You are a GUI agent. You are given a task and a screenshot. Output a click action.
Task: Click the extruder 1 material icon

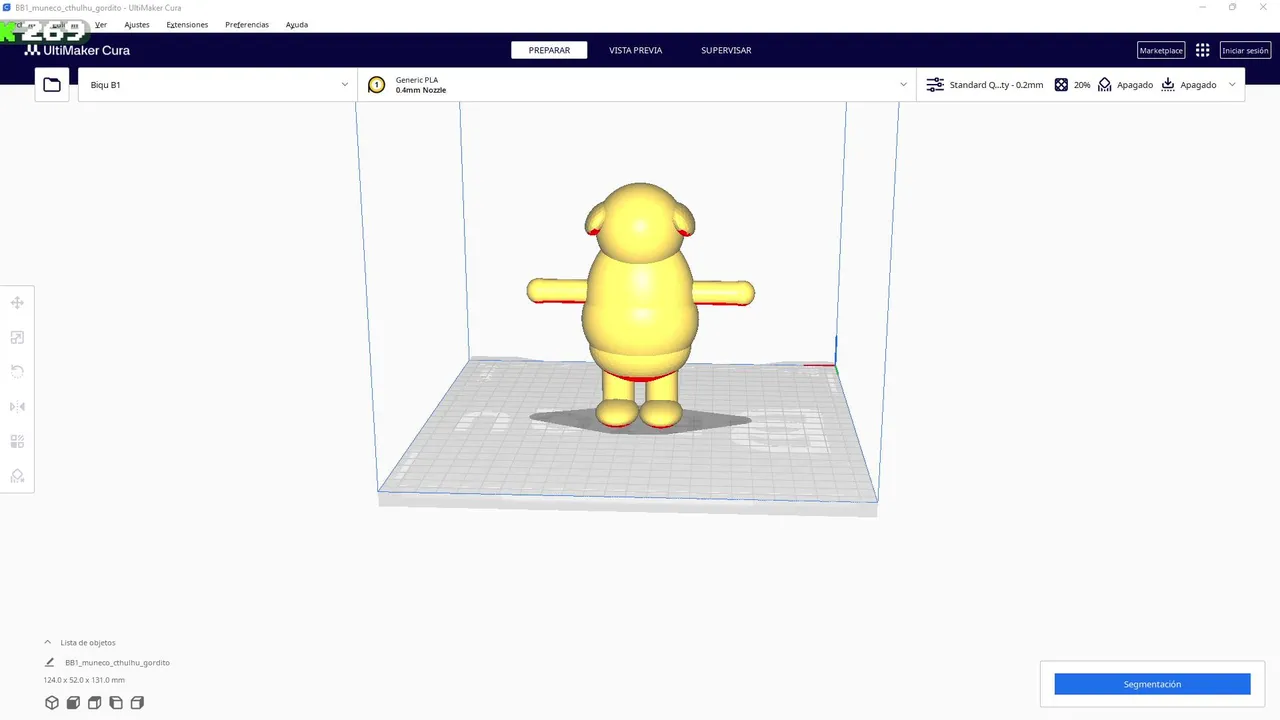pos(376,85)
